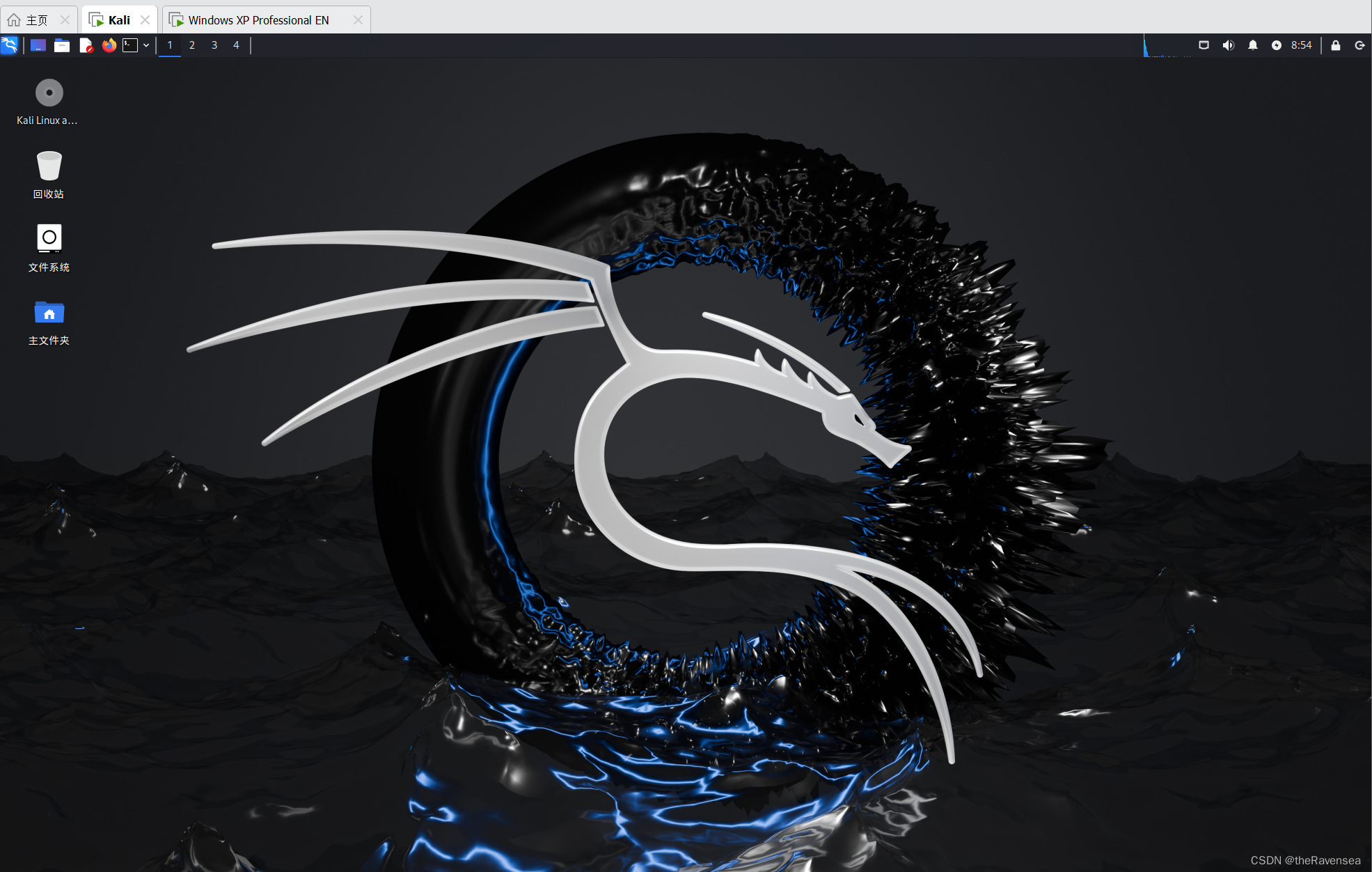This screenshot has height=872, width=1372.
Task: Switch to the 主页 home tab
Action: tap(38, 20)
